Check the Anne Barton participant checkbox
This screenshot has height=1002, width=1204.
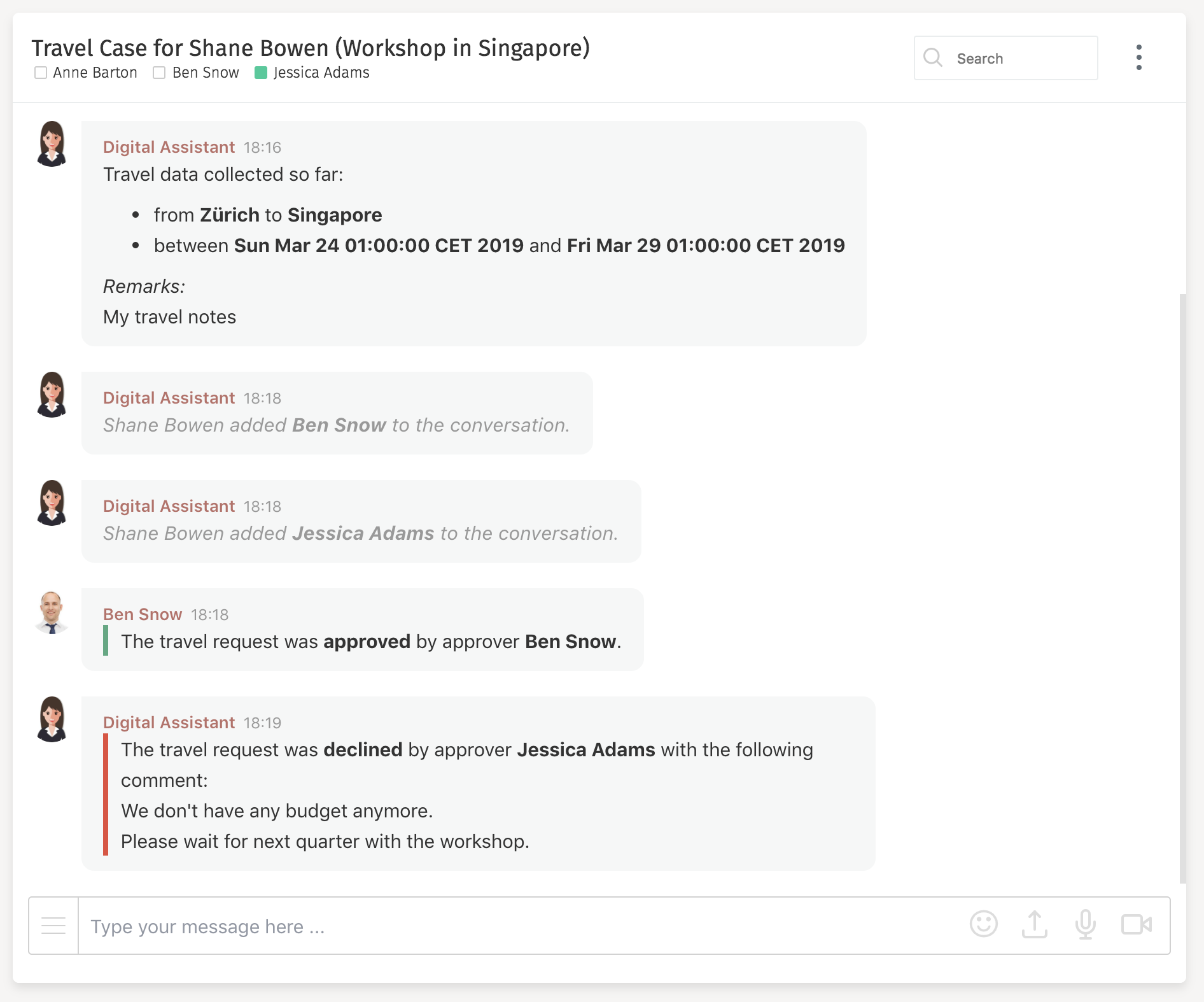(x=40, y=73)
